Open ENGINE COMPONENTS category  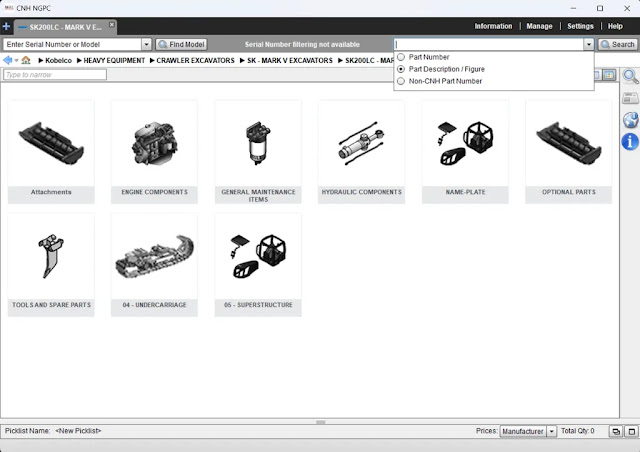[154, 152]
